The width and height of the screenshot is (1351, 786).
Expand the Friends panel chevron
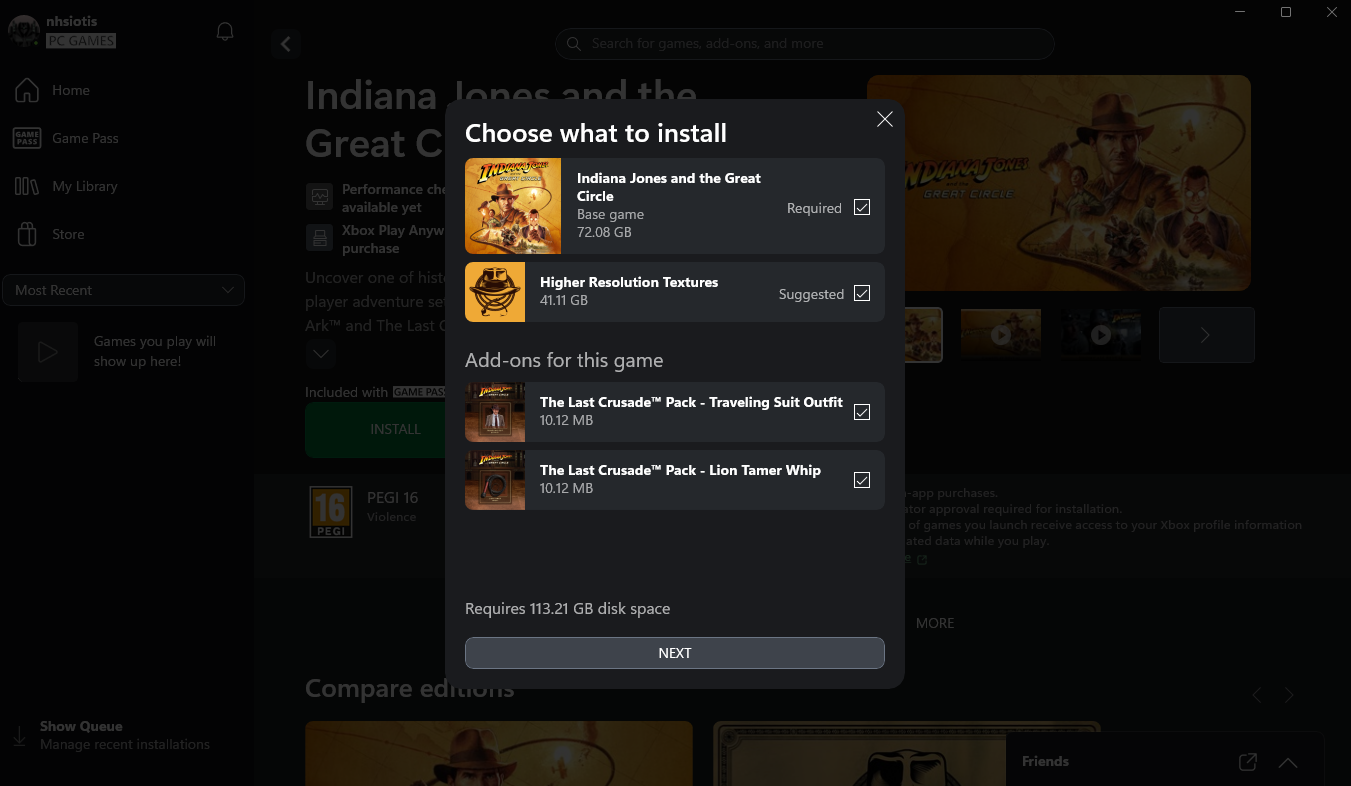click(1288, 763)
